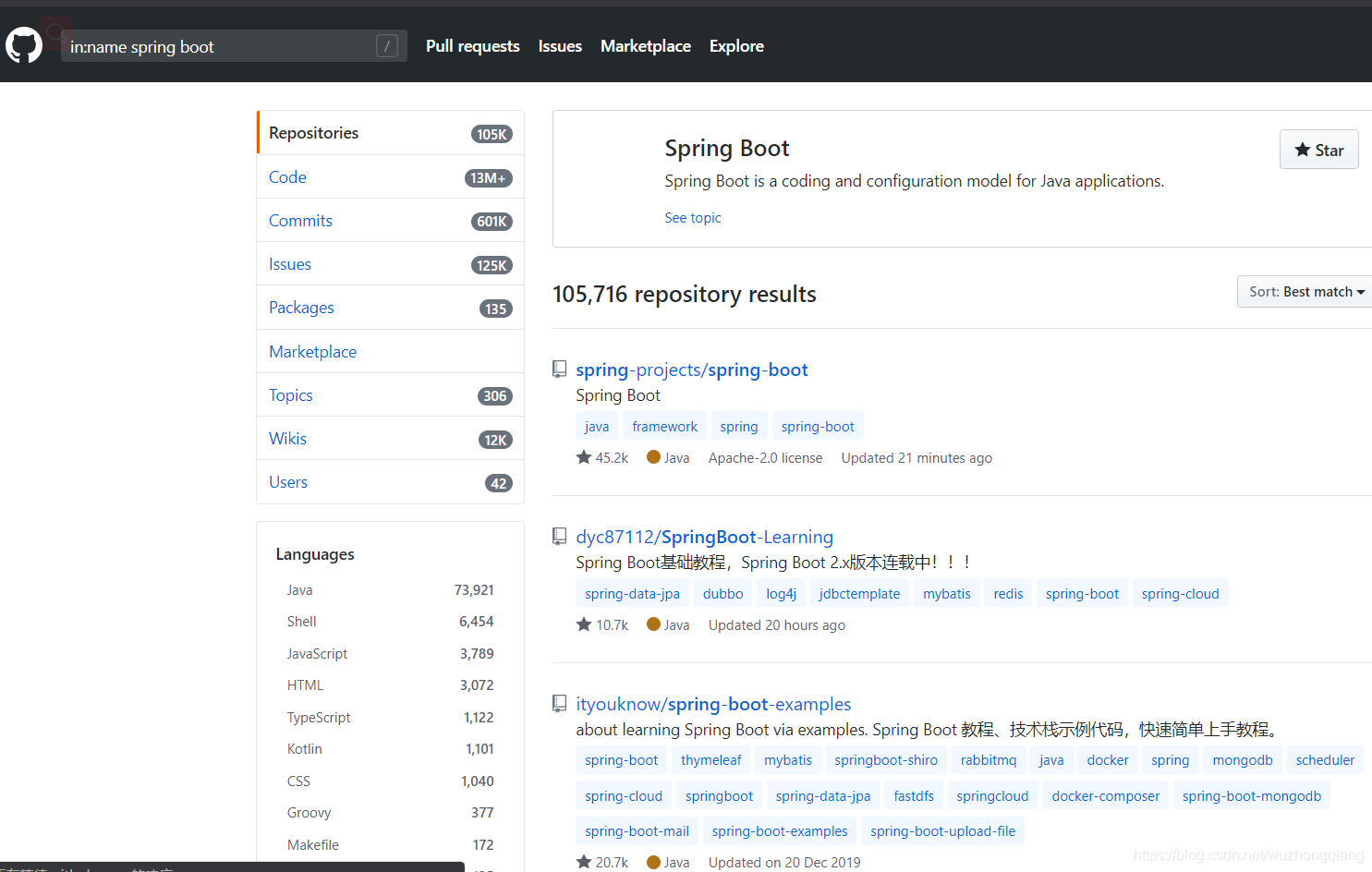The image size is (1372, 872).
Task: Show Packages results
Action: tap(390, 308)
